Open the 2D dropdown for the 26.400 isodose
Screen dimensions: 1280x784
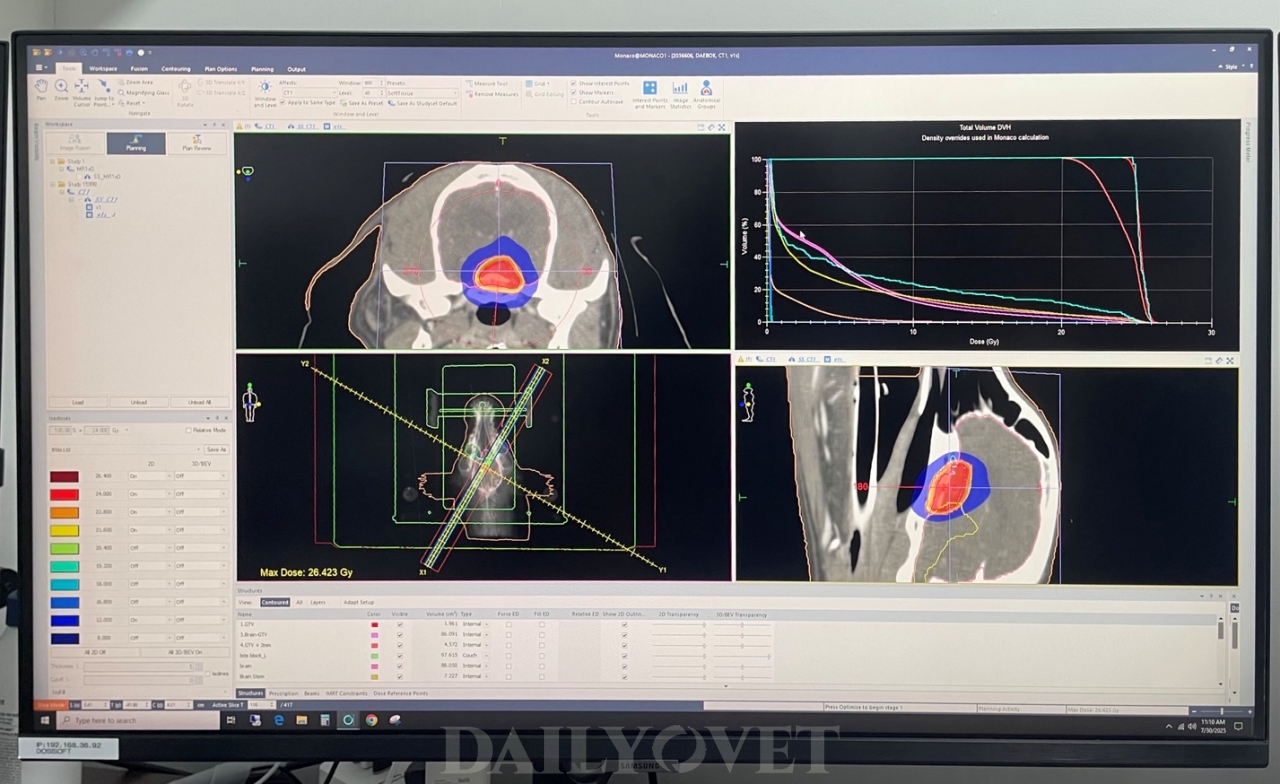pyautogui.click(x=150, y=476)
